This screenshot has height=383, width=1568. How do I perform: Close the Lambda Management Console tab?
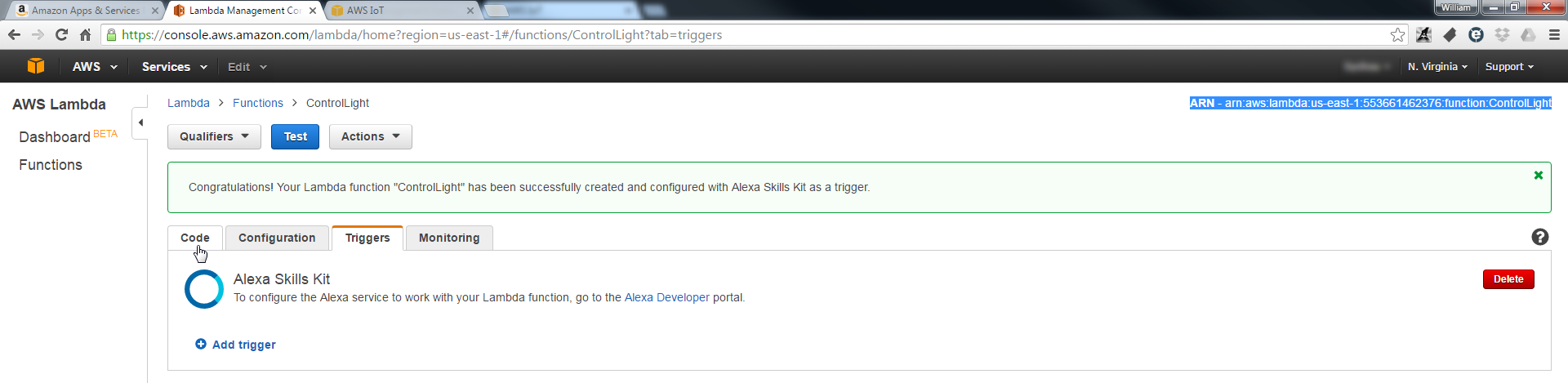pos(313,11)
